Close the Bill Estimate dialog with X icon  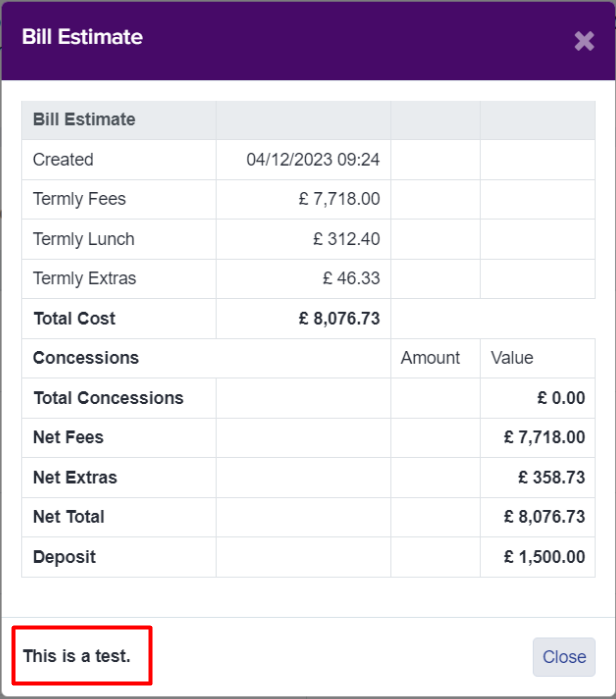[x=584, y=41]
